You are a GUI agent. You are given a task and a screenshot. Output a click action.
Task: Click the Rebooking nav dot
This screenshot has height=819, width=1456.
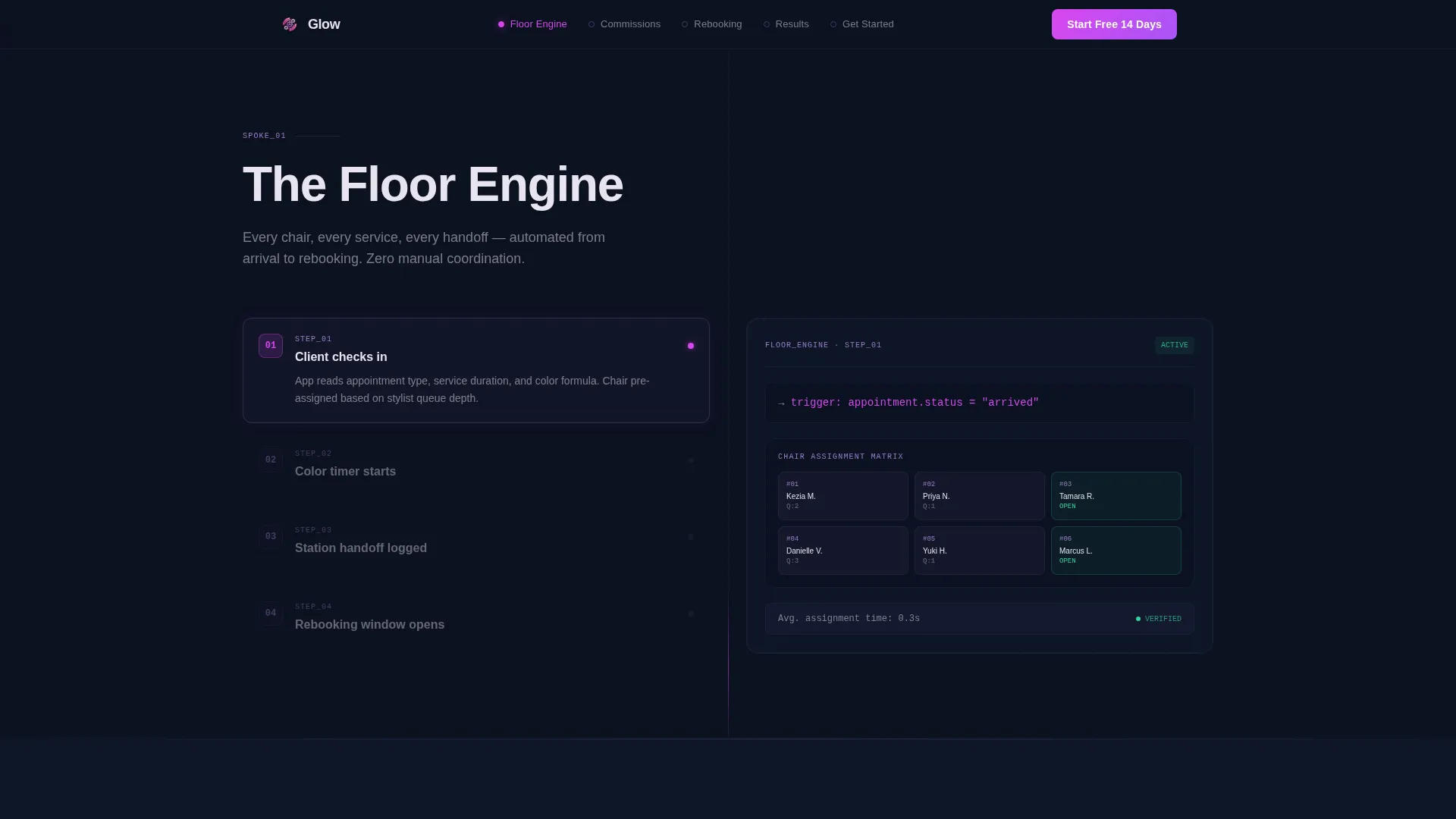[685, 24]
